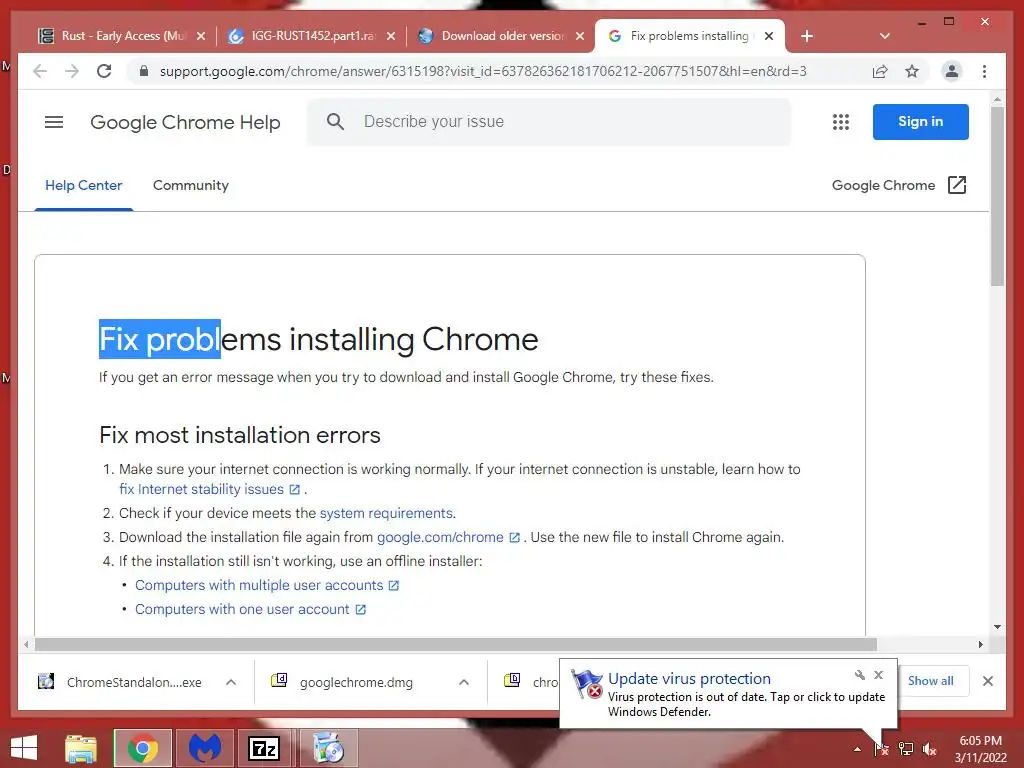
Task: Open network tray icon
Action: (x=906, y=748)
